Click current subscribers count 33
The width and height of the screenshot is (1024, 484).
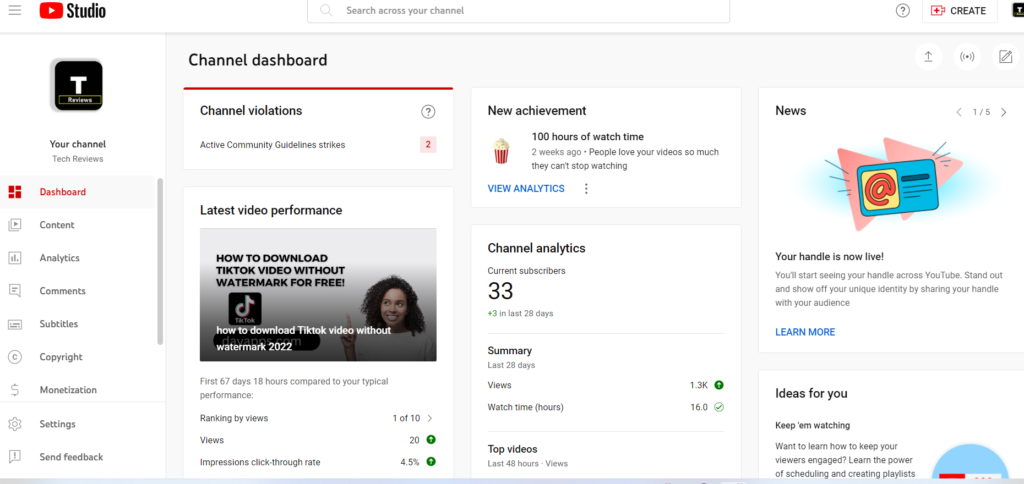(501, 291)
